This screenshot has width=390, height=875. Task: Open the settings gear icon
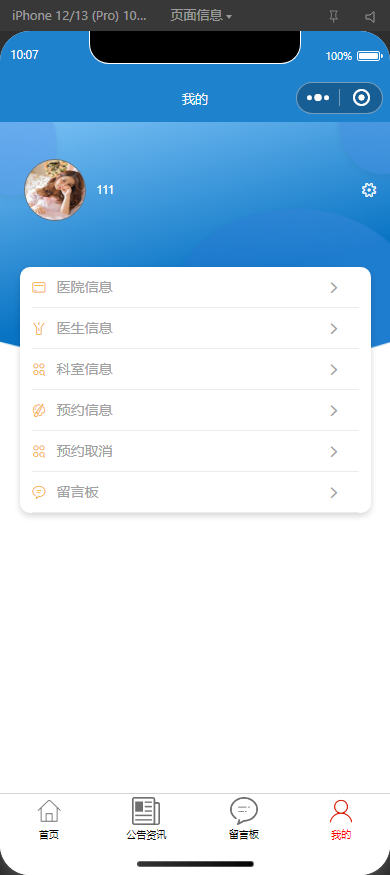pyautogui.click(x=369, y=190)
